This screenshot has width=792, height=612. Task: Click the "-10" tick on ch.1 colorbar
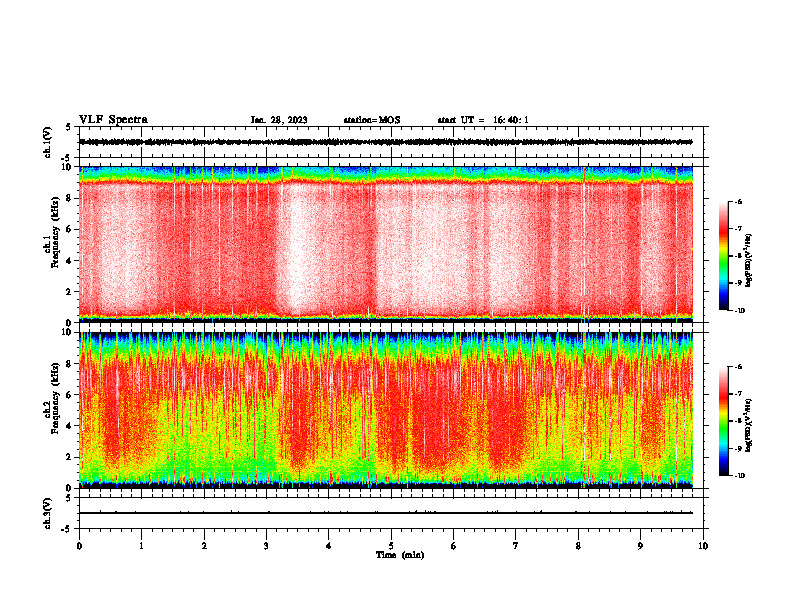pos(739,310)
